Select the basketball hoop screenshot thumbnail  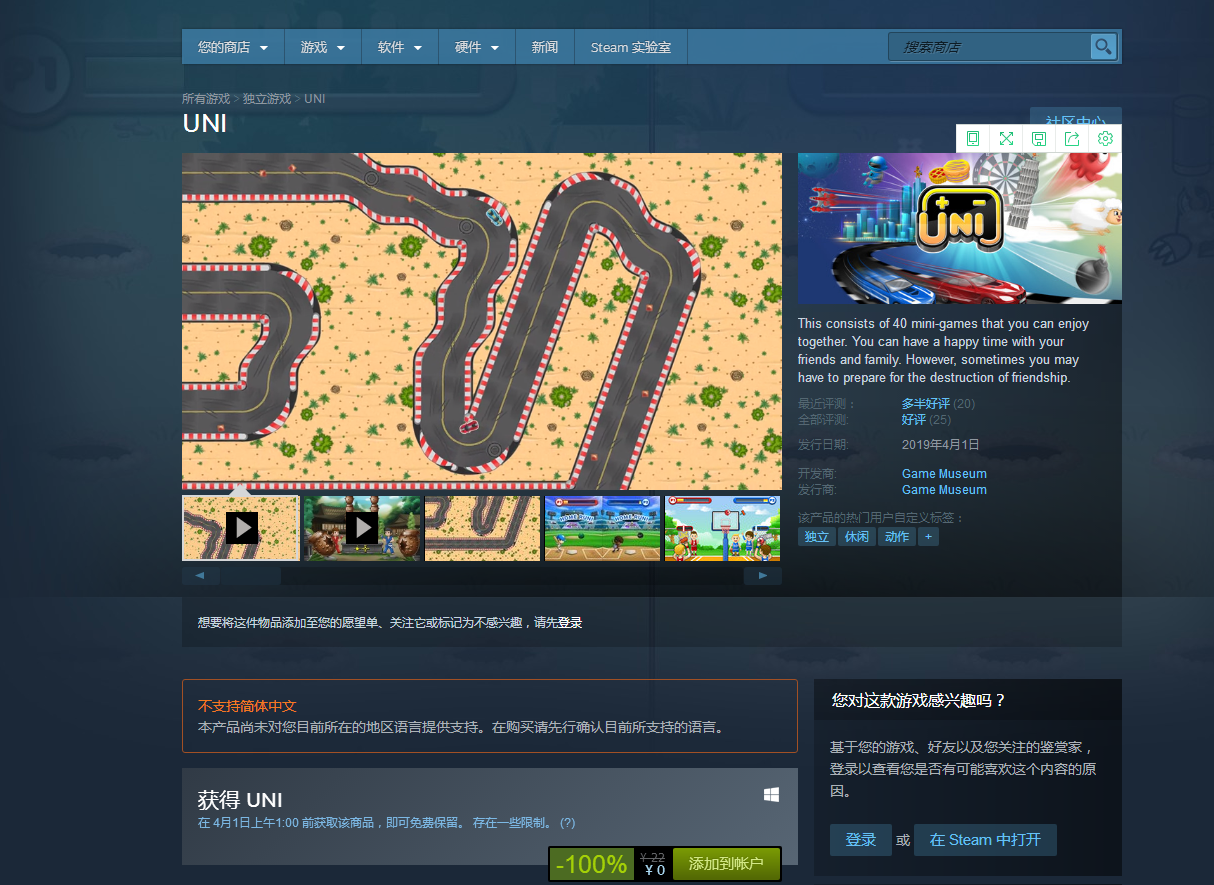pyautogui.click(x=723, y=528)
